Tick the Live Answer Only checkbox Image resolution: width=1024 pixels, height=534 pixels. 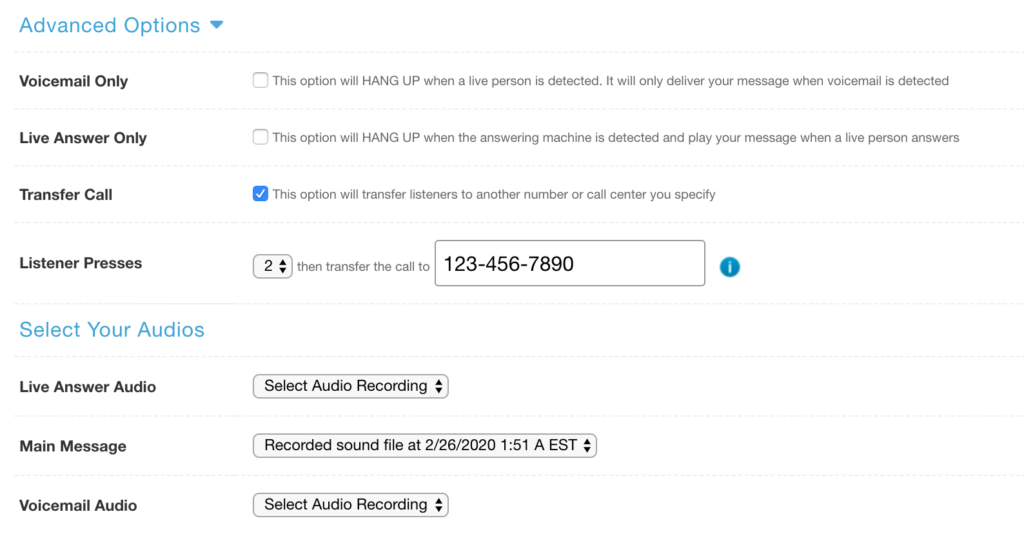260,137
